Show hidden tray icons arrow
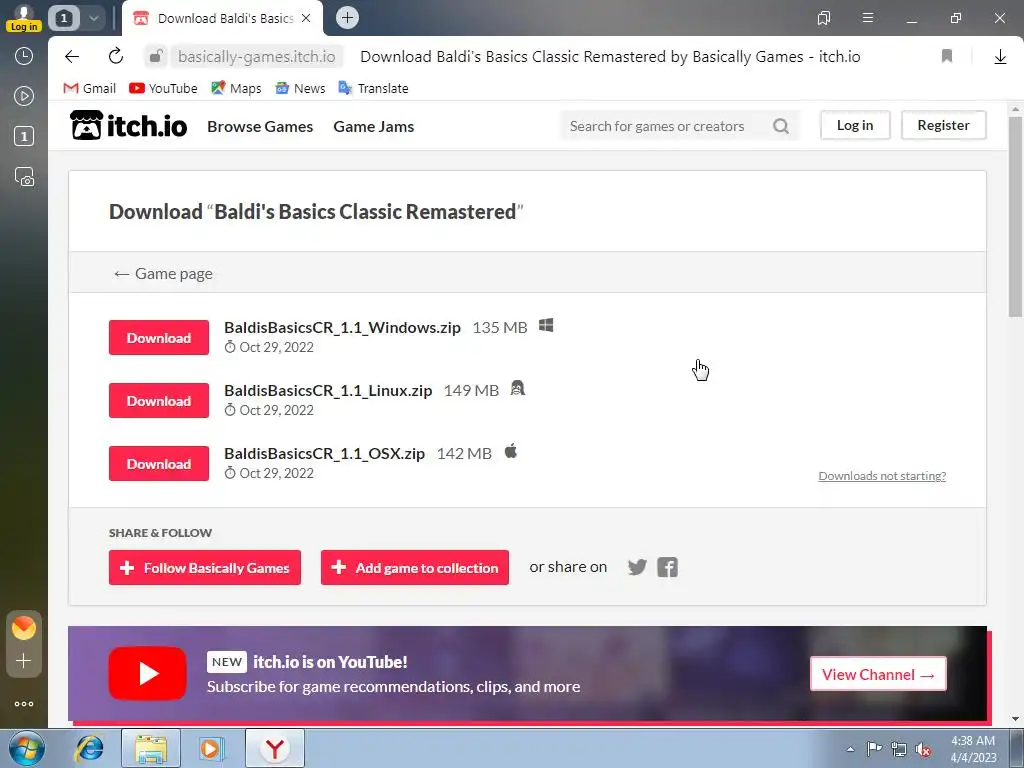Viewport: 1024px width, 768px height. [x=850, y=749]
